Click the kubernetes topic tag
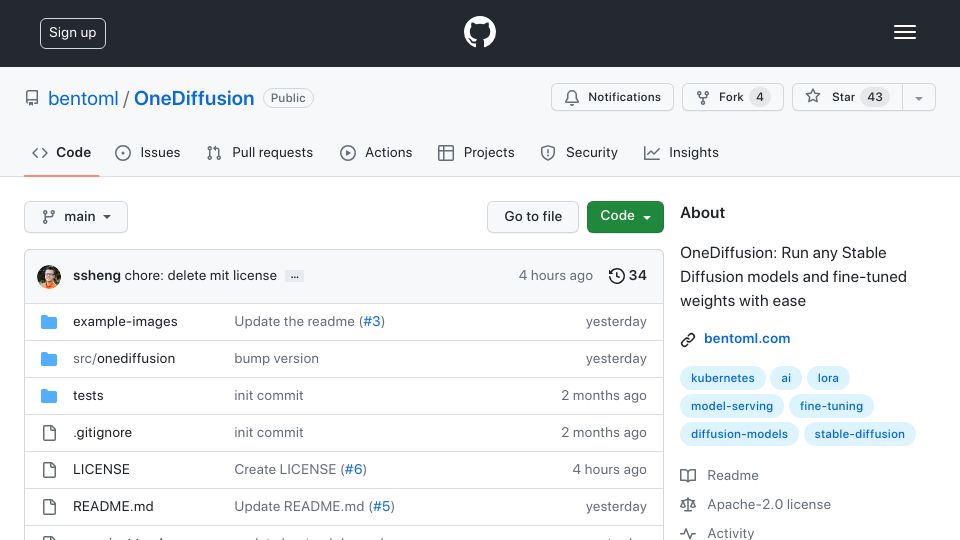 pyautogui.click(x=722, y=378)
